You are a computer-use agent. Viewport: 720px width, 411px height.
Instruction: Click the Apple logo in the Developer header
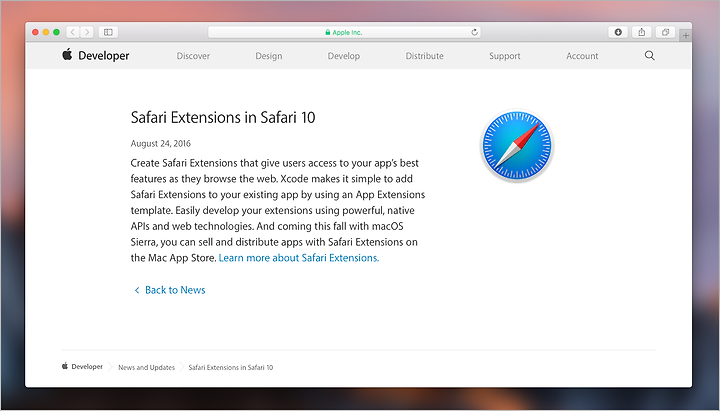(x=67, y=54)
